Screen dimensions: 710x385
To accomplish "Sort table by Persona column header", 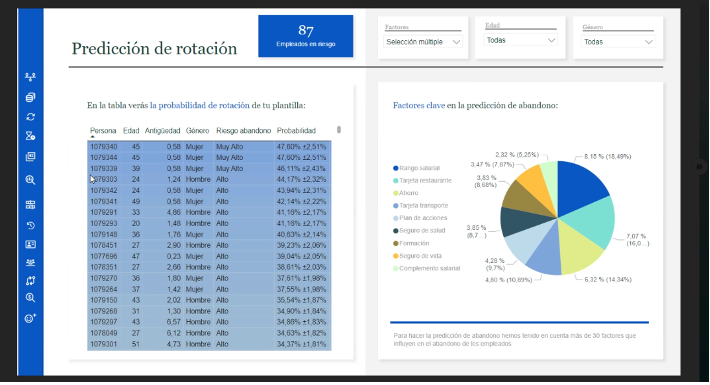I will click(x=103, y=130).
